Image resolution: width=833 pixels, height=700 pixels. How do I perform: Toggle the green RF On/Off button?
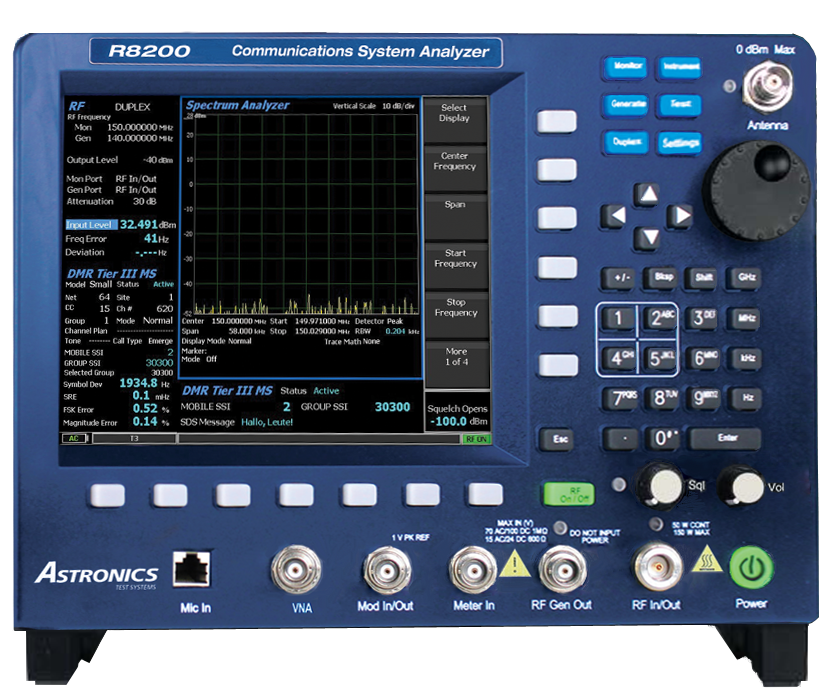(562, 494)
